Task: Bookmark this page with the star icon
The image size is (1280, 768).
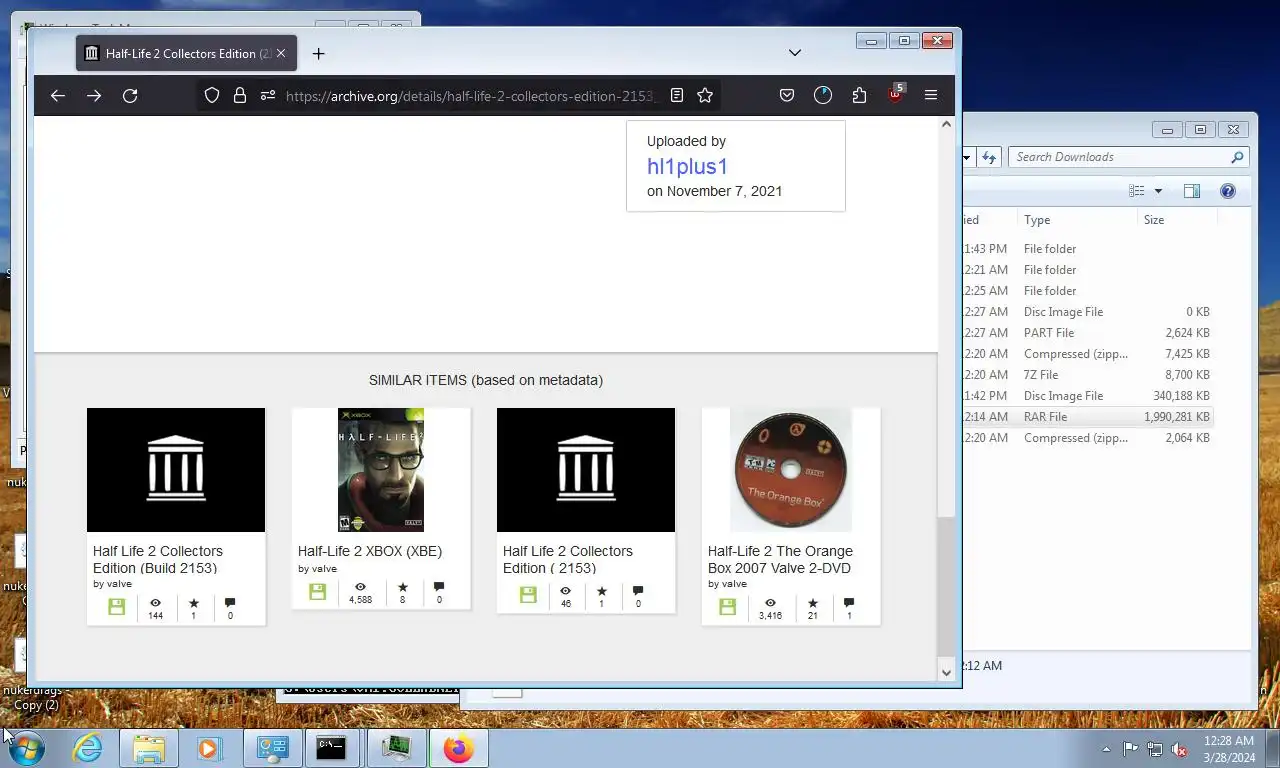Action: pos(705,95)
